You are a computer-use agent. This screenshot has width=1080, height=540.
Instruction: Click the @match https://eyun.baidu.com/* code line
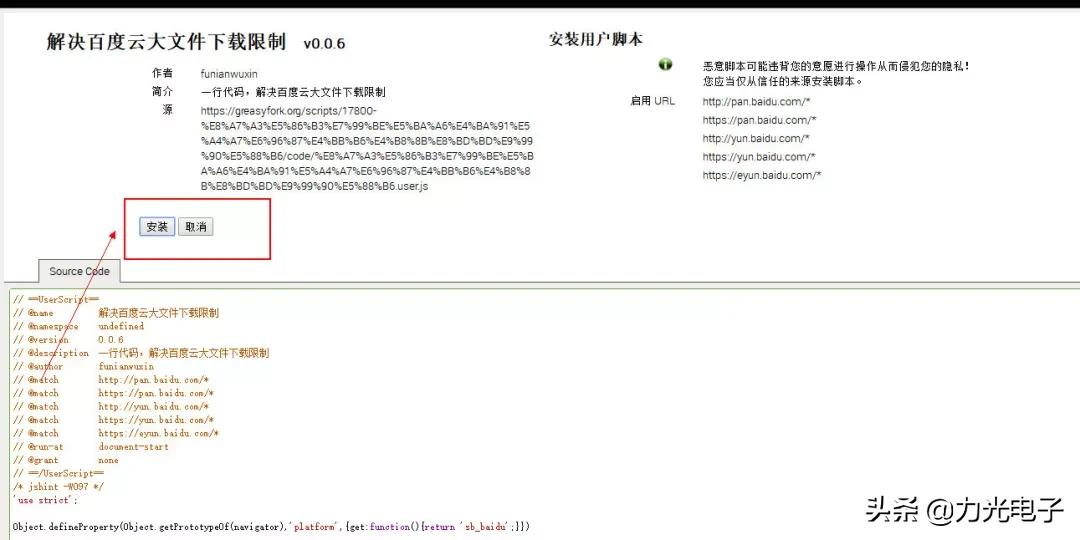tap(116, 433)
